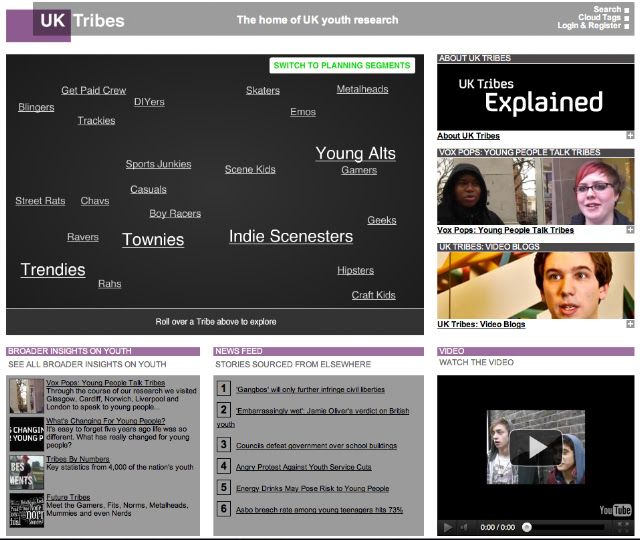Open the Video Blogs thumbnail image
The image size is (640, 540).
(x=536, y=285)
